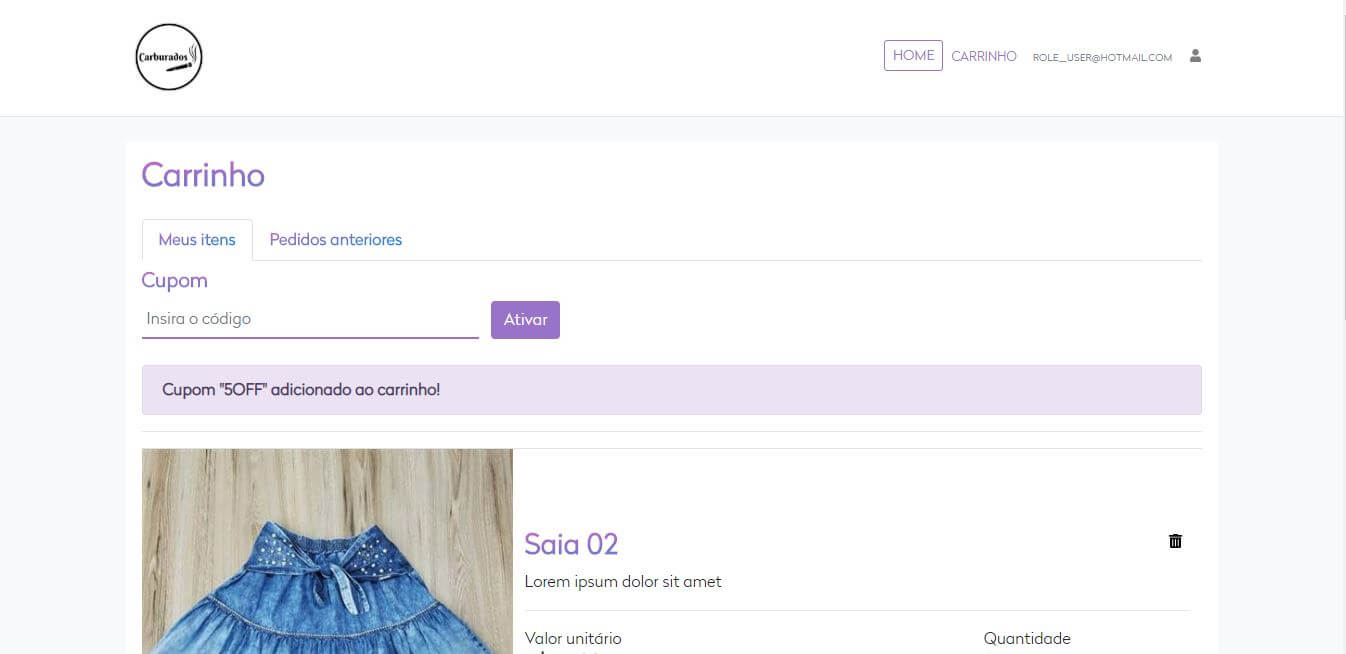
Task: Click the role_user@hotmail.com account link
Action: point(1102,58)
